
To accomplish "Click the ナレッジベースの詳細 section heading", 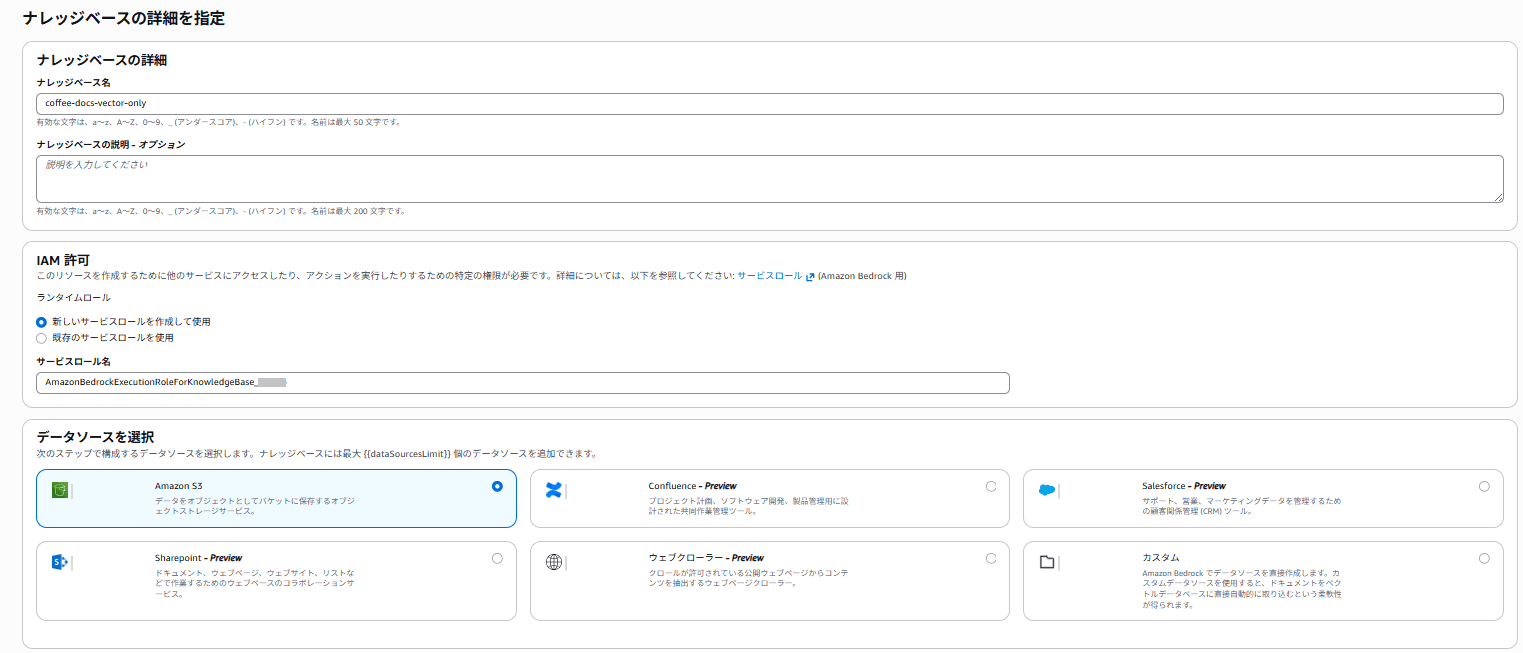I will click(x=101, y=60).
